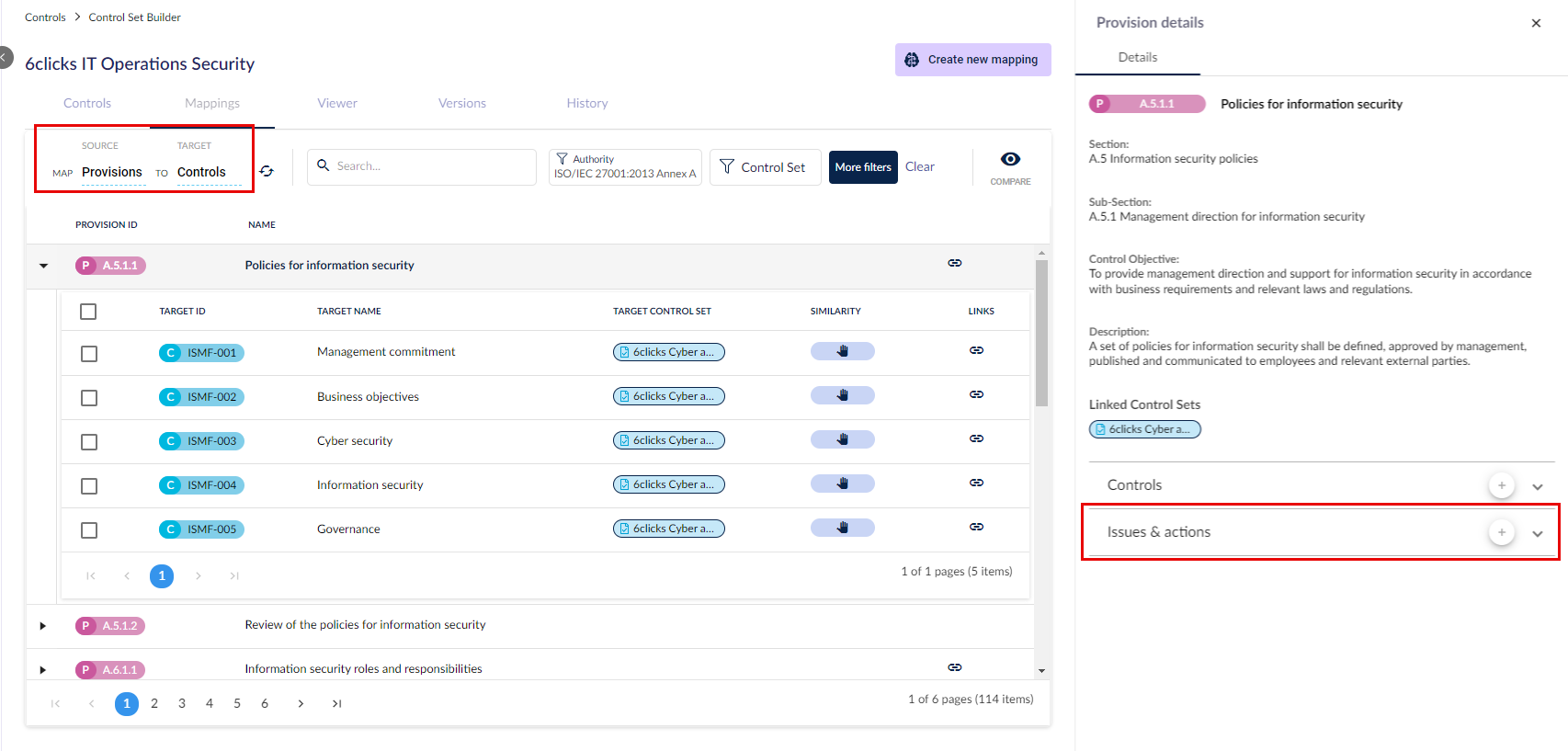Viewport: 1568px width, 751px height.
Task: Click the swap source and target icon
Action: pos(267,171)
